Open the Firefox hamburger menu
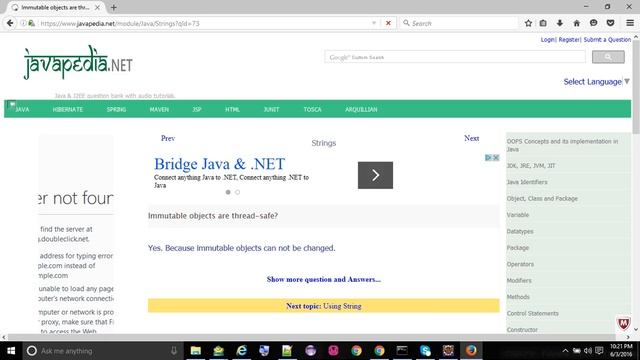Screen dimensions: 640x360 pyautogui.click(x=630, y=23)
